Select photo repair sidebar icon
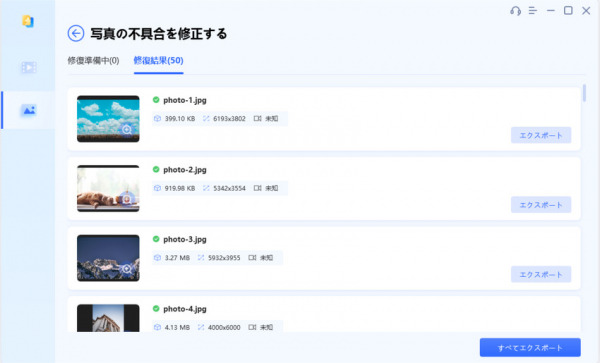Viewport: 600px width, 363px height. tap(29, 110)
